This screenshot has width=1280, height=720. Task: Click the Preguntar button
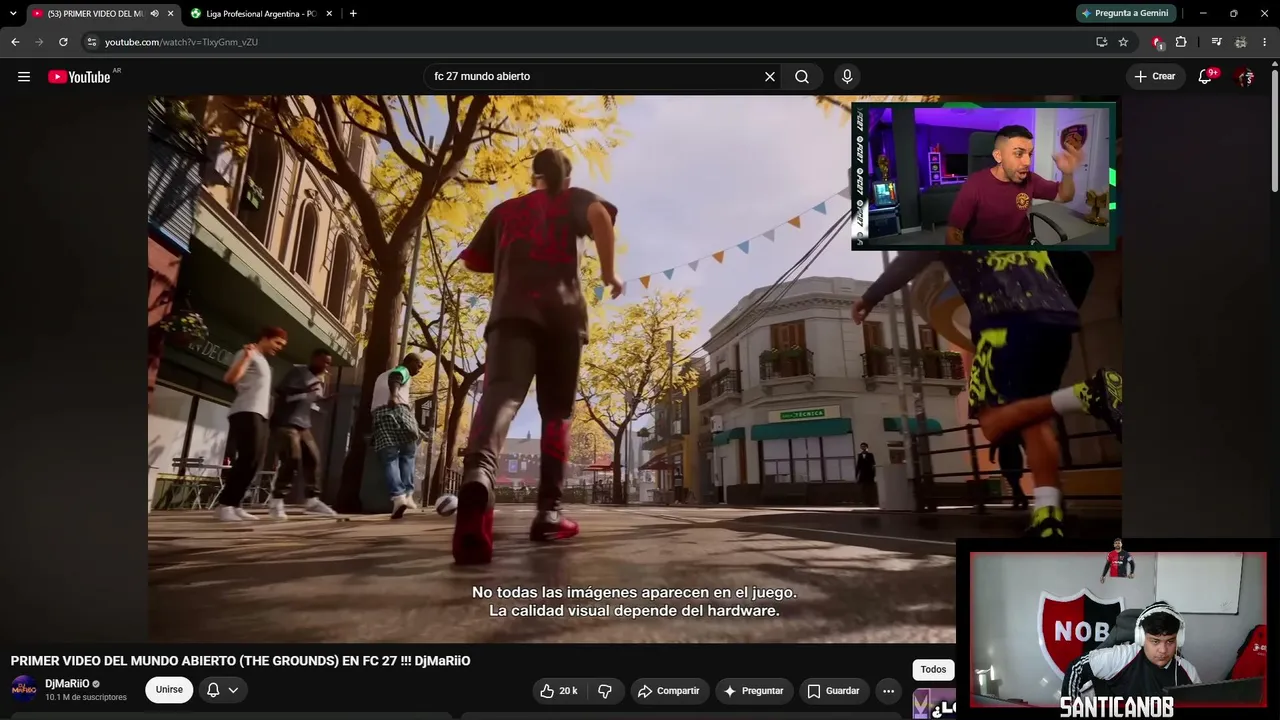pyautogui.click(x=754, y=691)
